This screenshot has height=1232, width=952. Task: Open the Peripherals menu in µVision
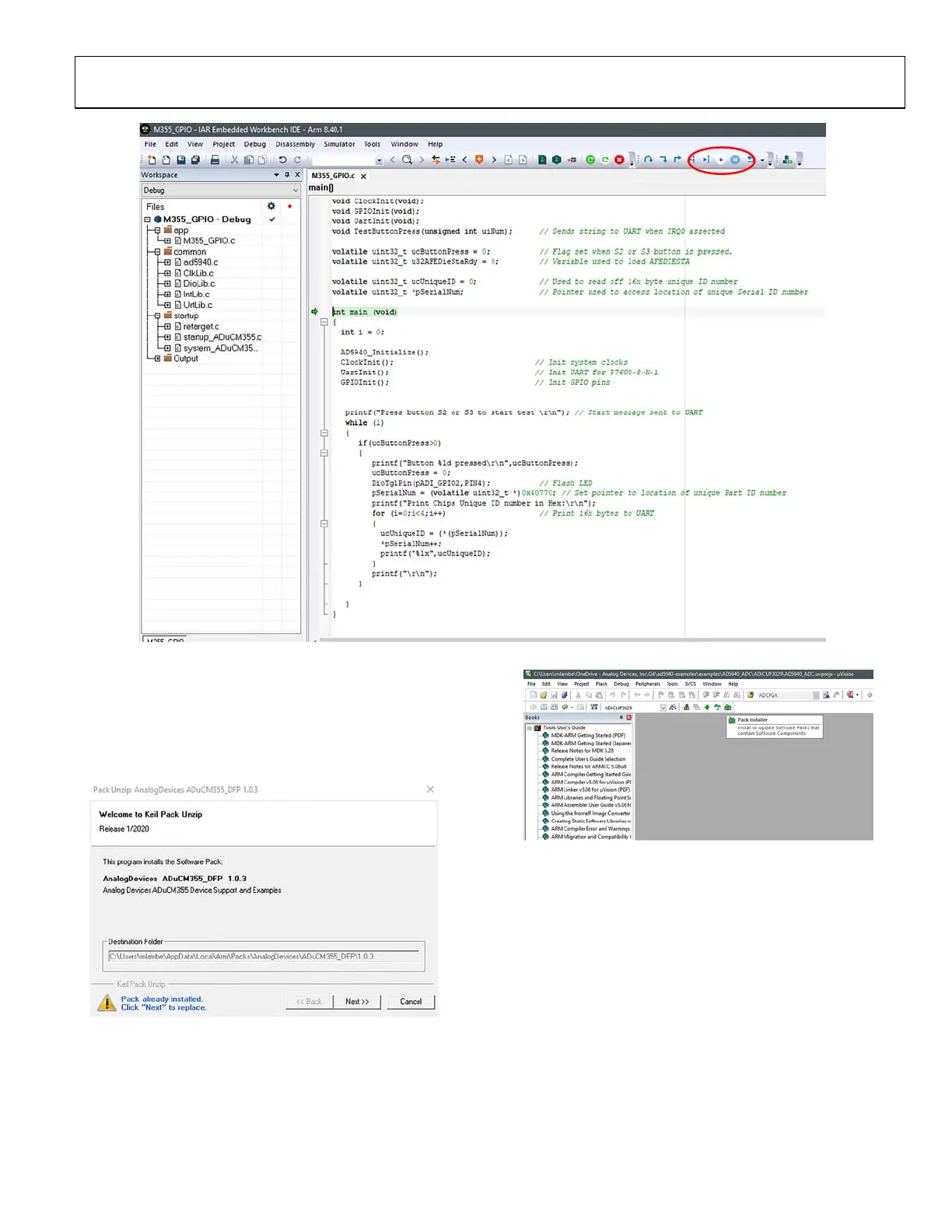click(648, 684)
